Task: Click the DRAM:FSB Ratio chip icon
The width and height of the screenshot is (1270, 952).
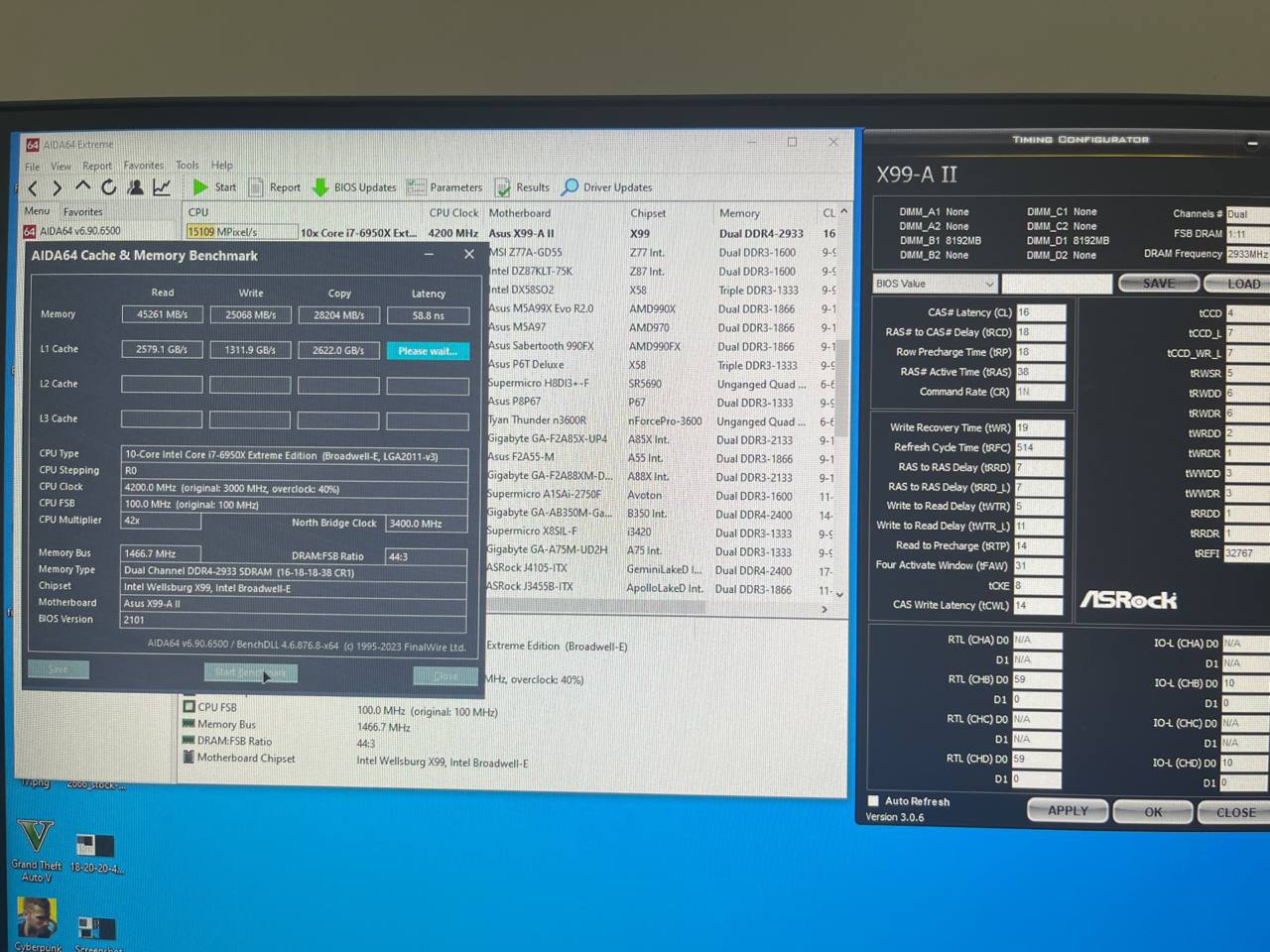Action: click(x=189, y=741)
